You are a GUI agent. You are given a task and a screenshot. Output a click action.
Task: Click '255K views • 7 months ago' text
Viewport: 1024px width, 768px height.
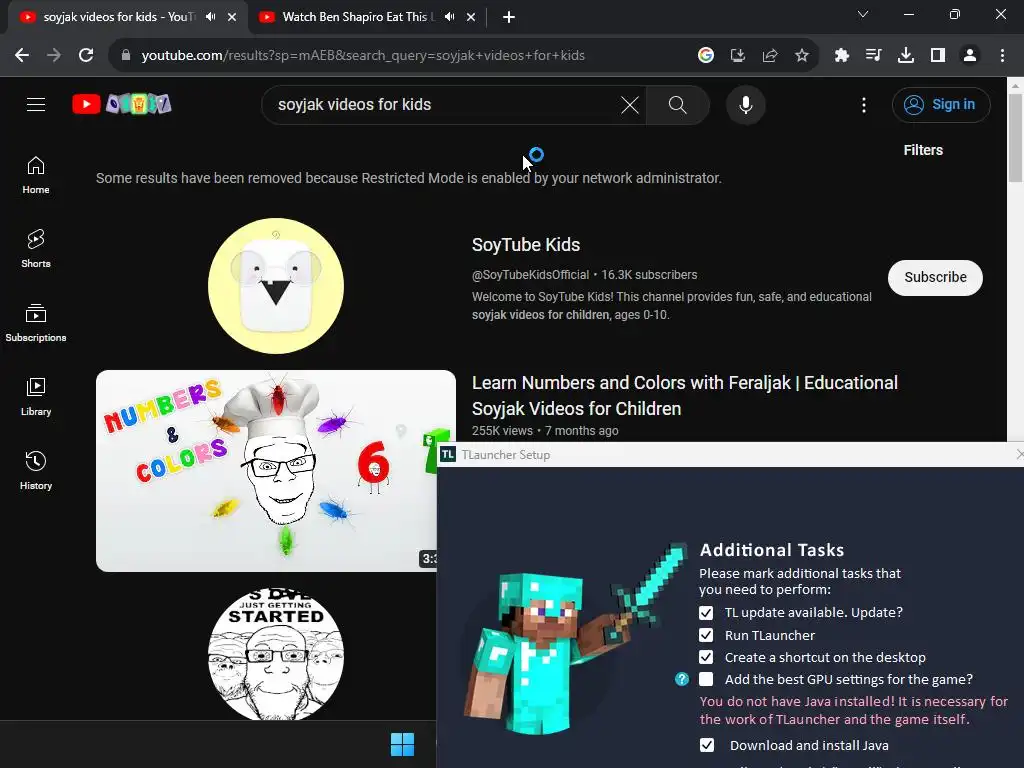pyautogui.click(x=545, y=431)
